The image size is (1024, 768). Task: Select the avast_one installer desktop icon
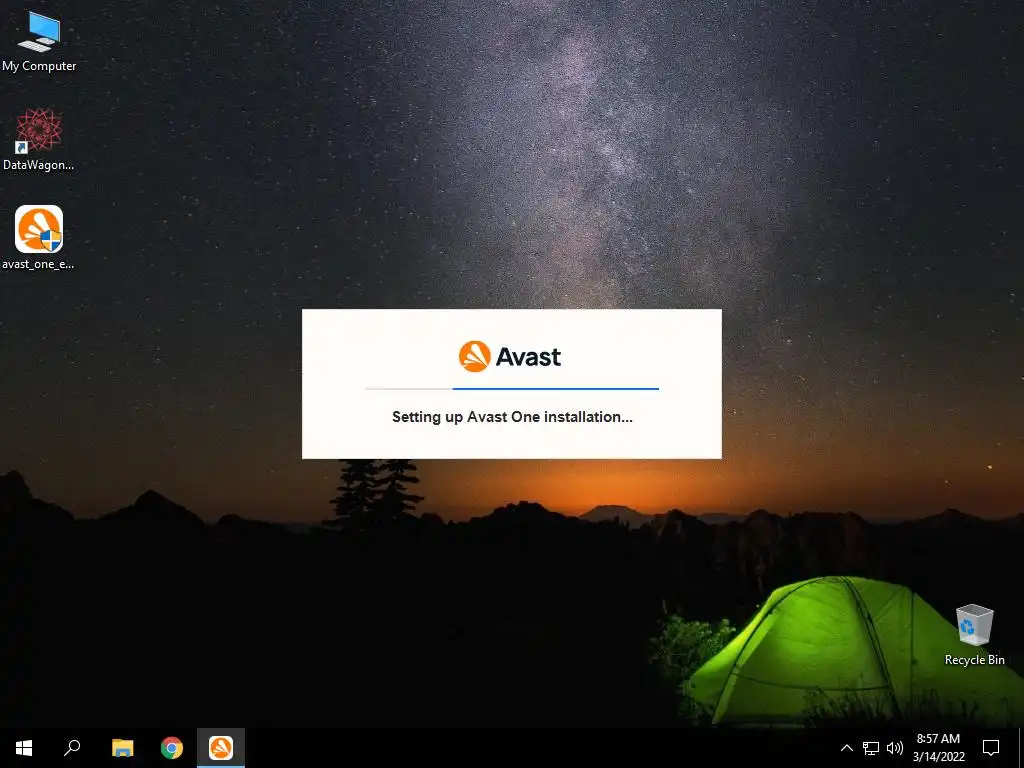point(39,238)
